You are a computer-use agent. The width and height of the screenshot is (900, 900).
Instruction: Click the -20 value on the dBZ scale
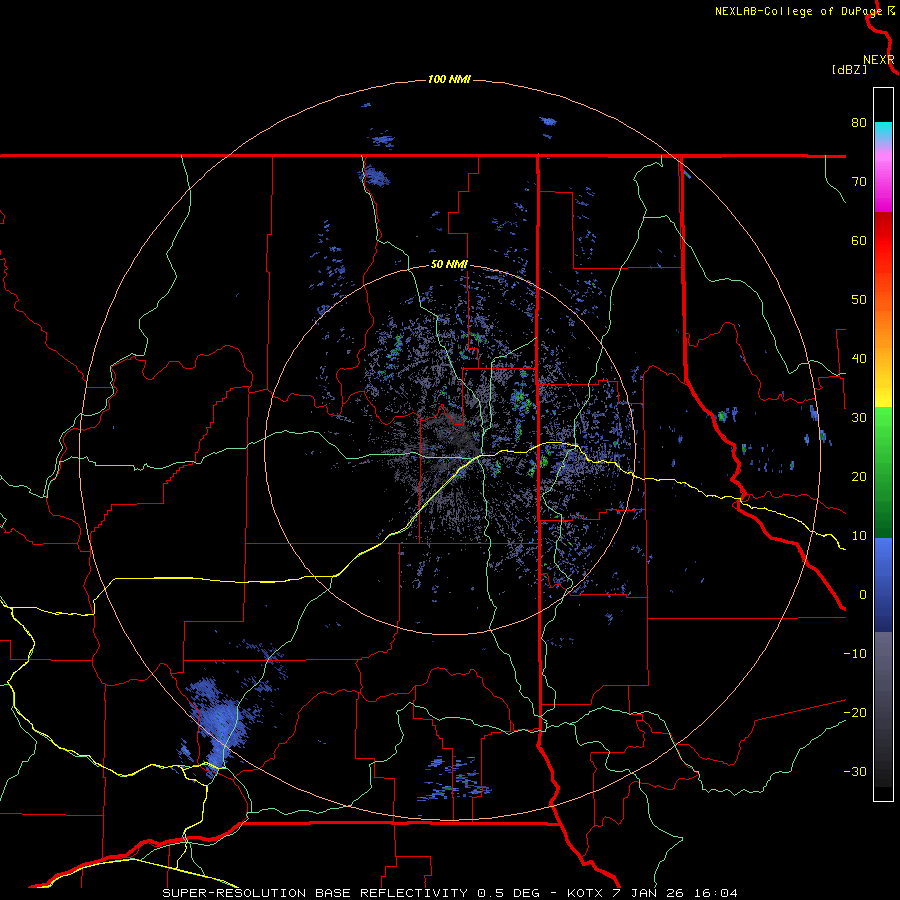[855, 712]
